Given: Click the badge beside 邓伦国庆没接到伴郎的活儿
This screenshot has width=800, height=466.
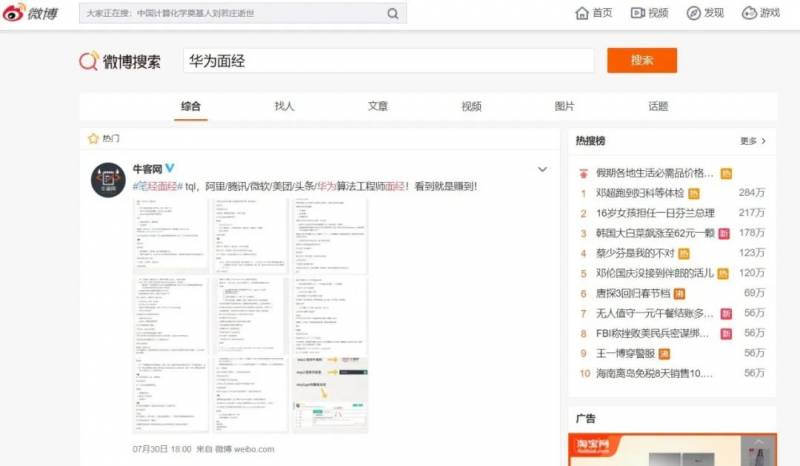Looking at the screenshot, I should [722, 274].
